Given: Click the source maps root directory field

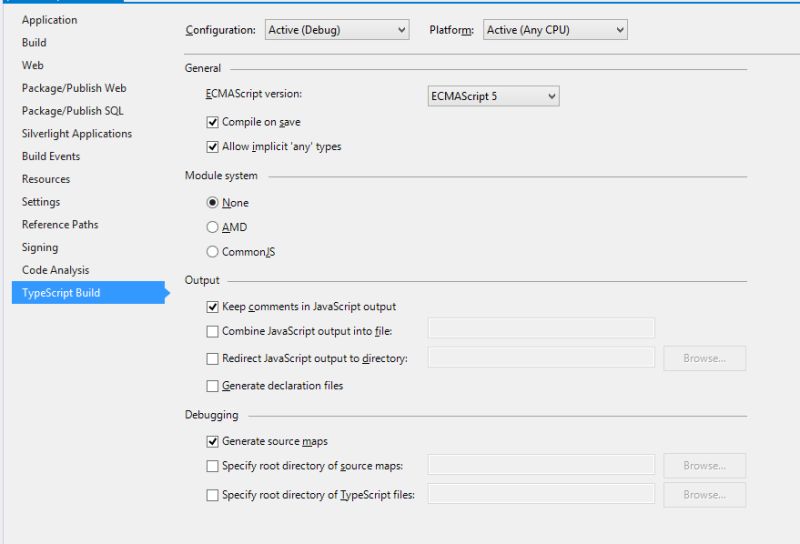Looking at the screenshot, I should [541, 464].
